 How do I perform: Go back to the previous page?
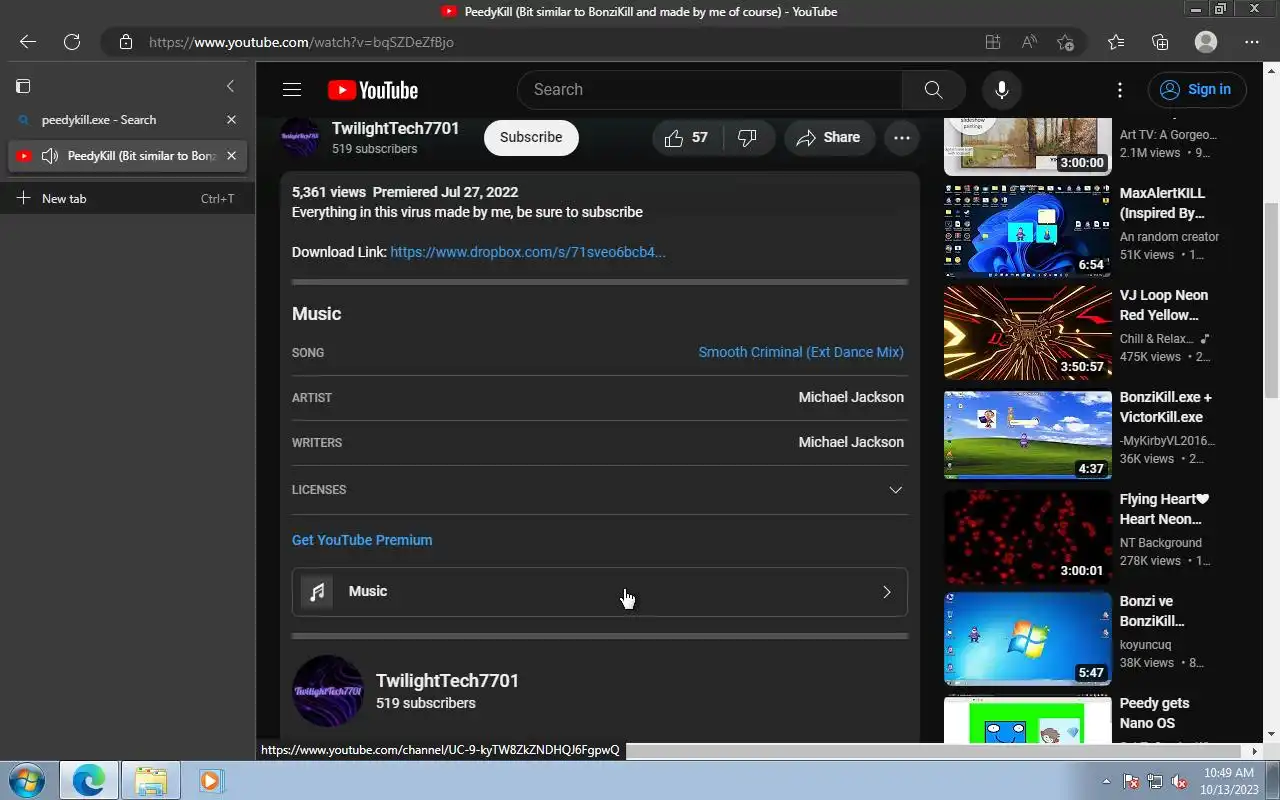tap(28, 42)
